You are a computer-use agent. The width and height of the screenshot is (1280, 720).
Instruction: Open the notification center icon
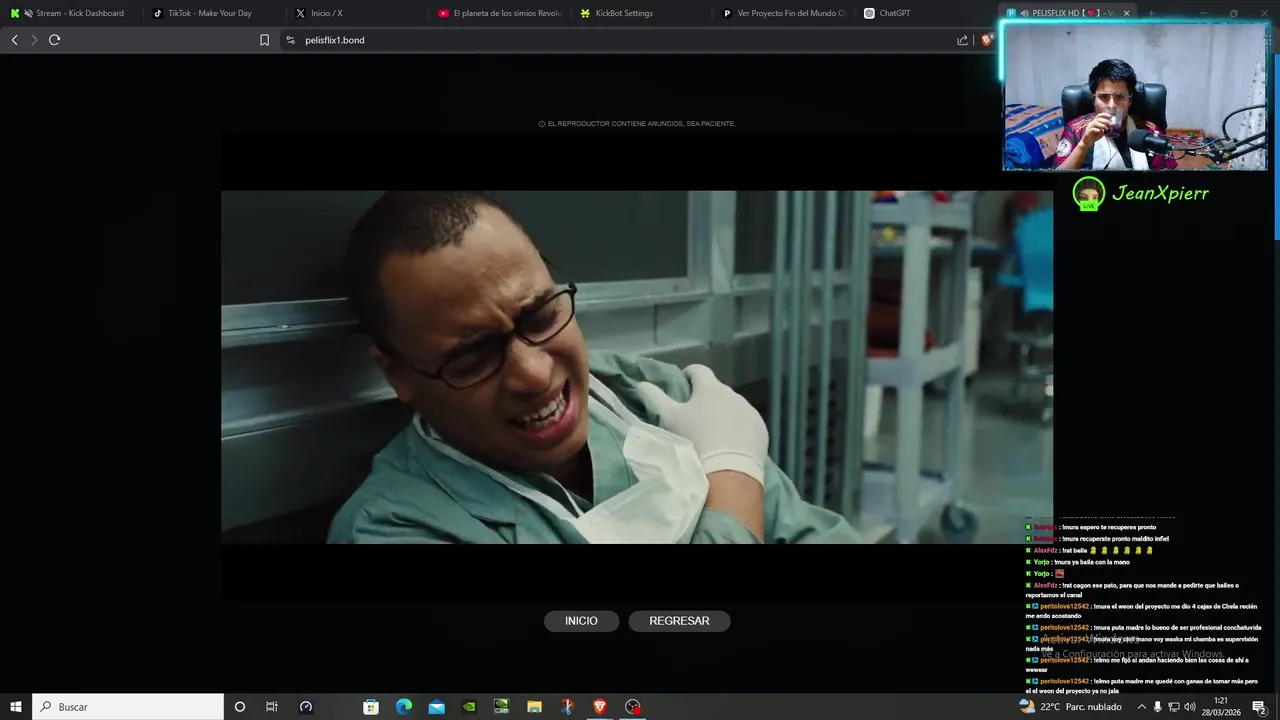[1259, 707]
